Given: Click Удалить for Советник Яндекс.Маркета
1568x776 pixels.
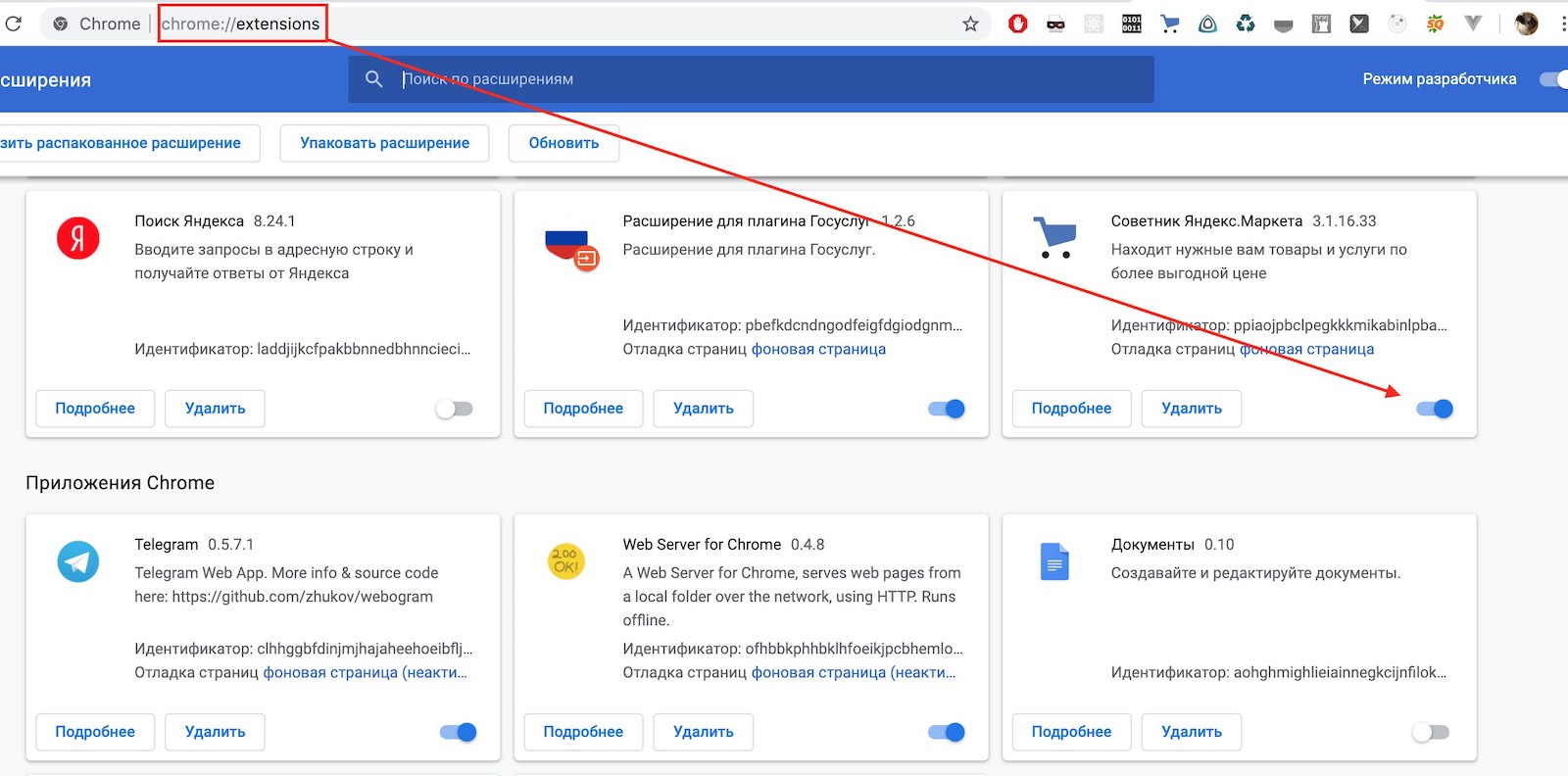Looking at the screenshot, I should [1191, 409].
